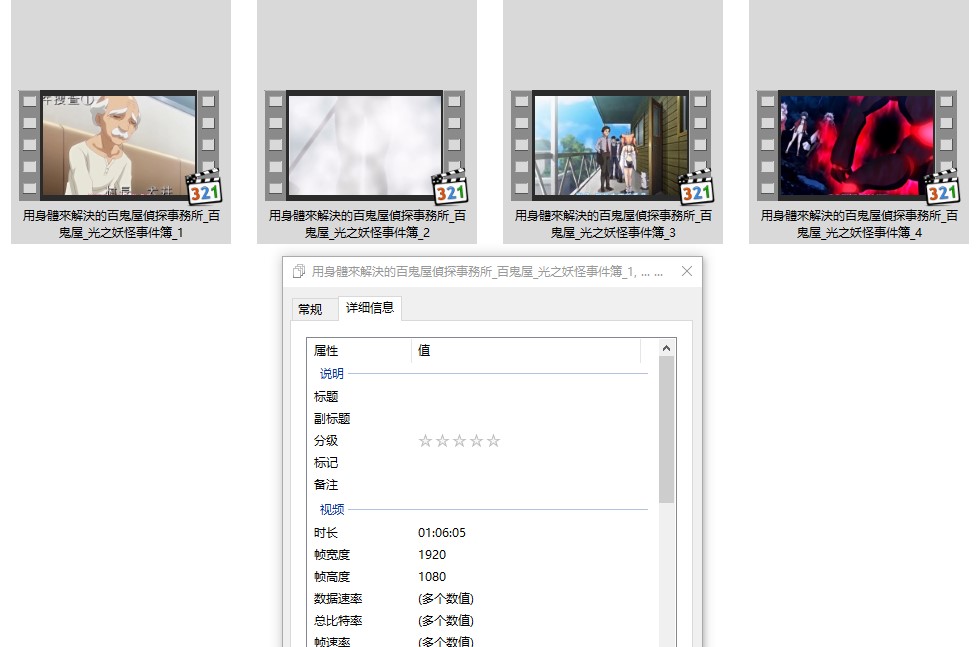The image size is (976, 647).
Task: Select the first video thumbnail with the old man
Action: click(119, 145)
